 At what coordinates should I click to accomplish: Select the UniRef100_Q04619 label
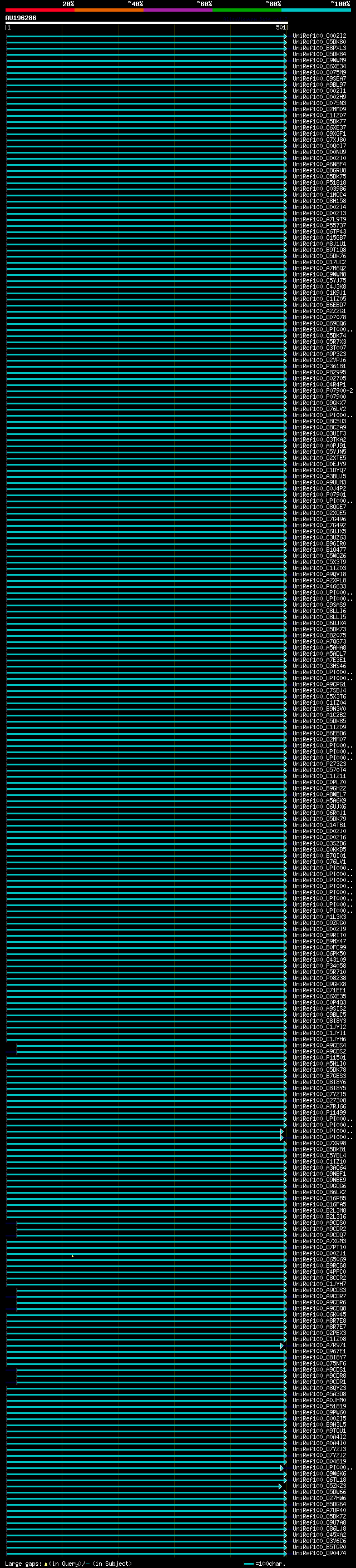coord(319,1461)
